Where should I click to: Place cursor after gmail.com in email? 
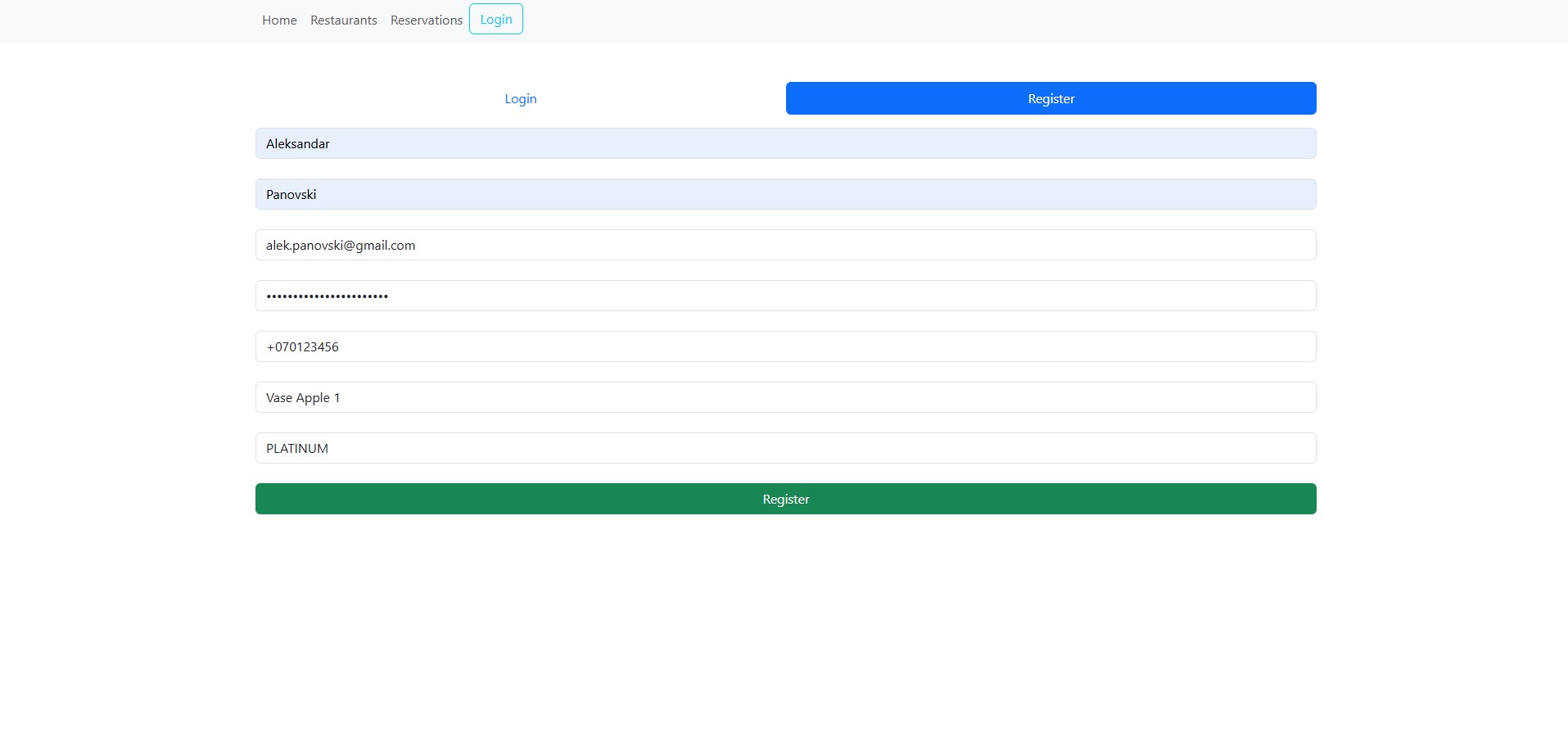[x=418, y=246]
